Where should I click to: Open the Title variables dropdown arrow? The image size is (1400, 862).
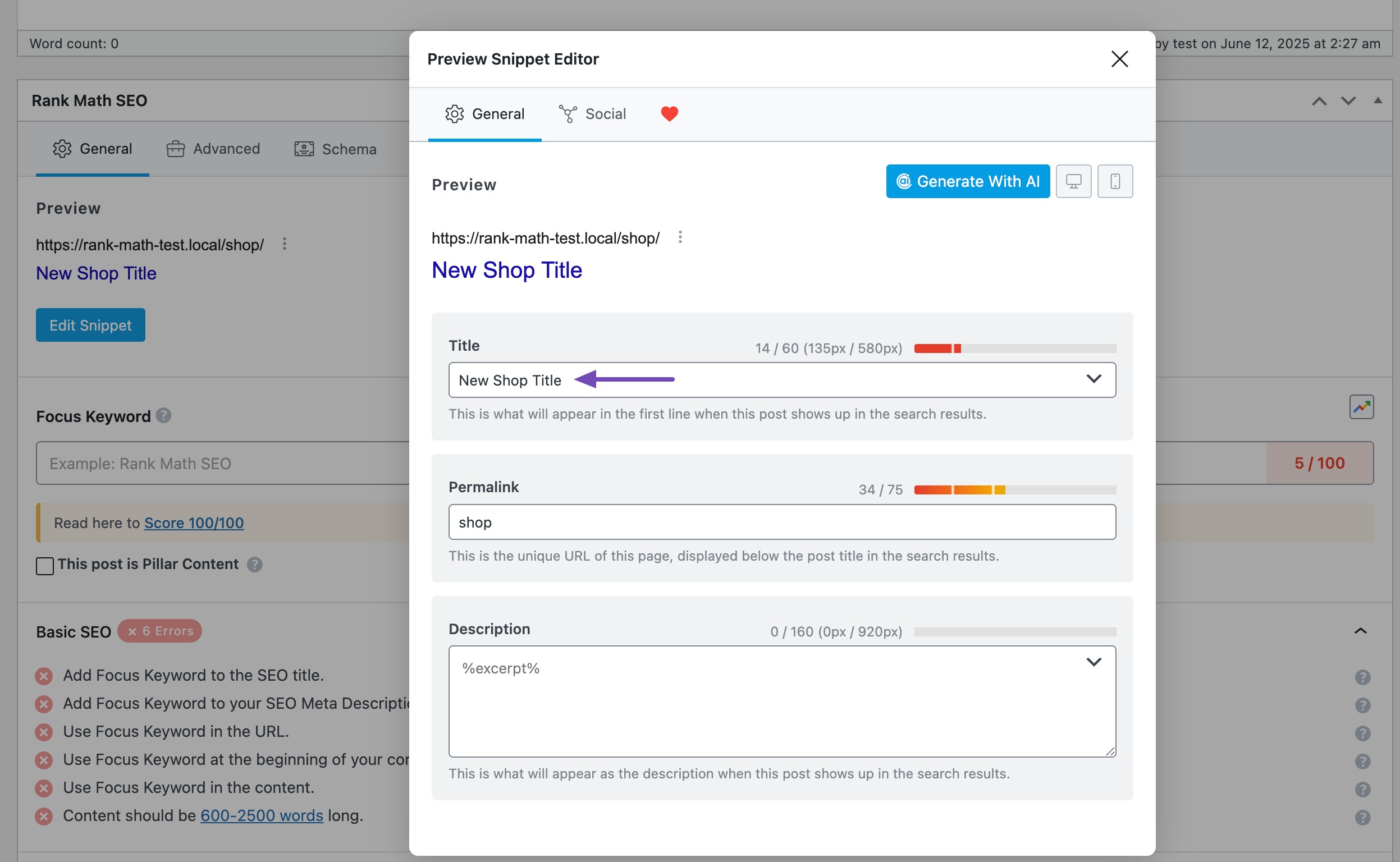pos(1093,379)
